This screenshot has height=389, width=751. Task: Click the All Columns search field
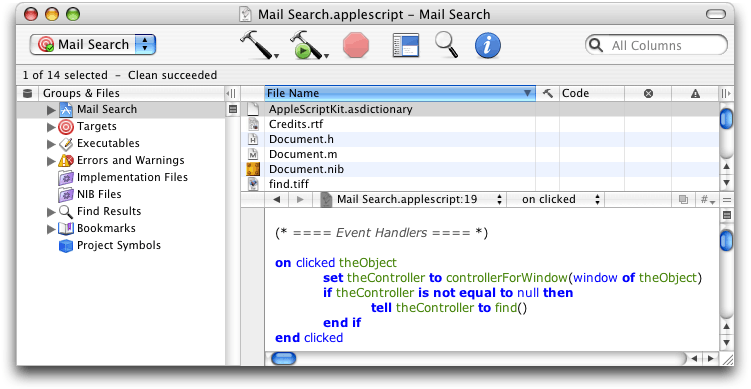[656, 45]
